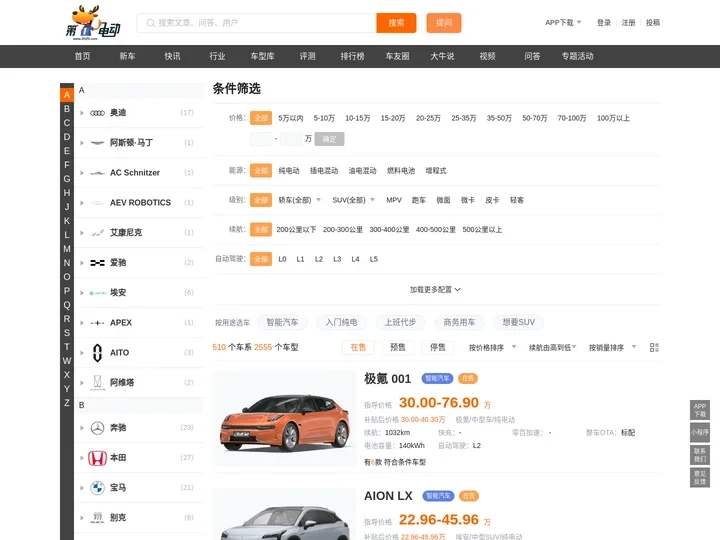Expand 加载更多配置 options
This screenshot has width=720, height=540.
[x=435, y=290]
